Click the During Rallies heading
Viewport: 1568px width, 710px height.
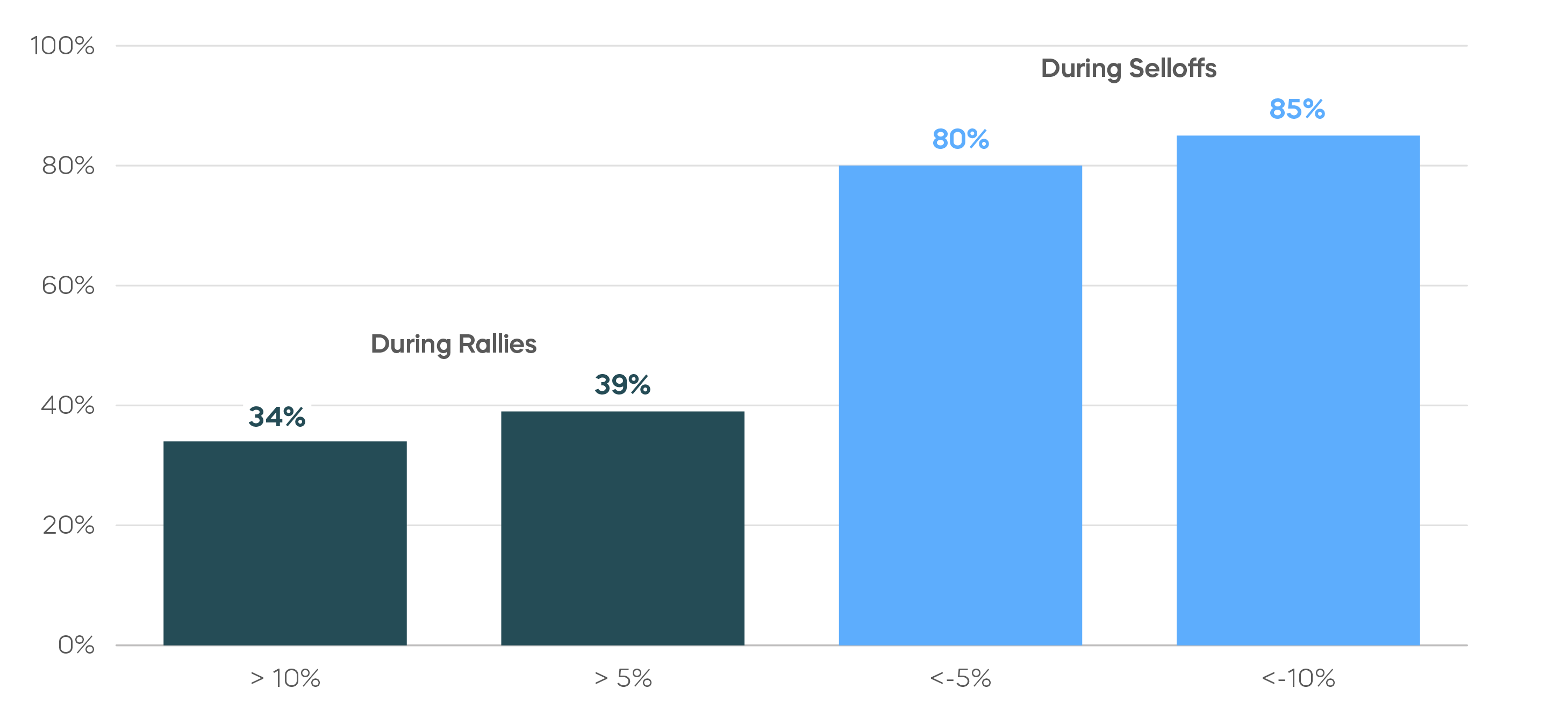coord(454,345)
